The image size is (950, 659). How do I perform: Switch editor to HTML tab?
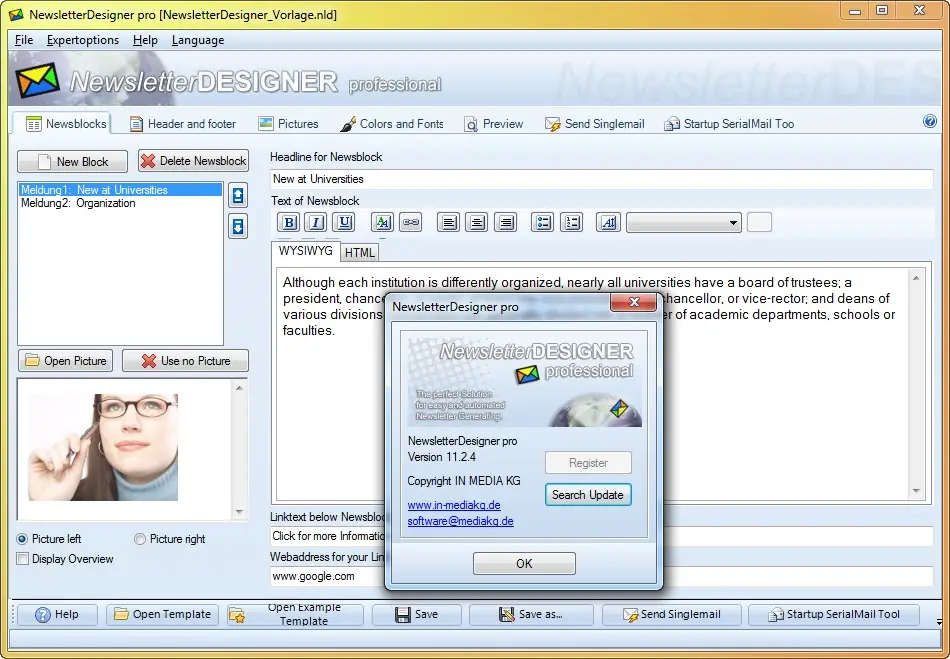[x=360, y=253]
